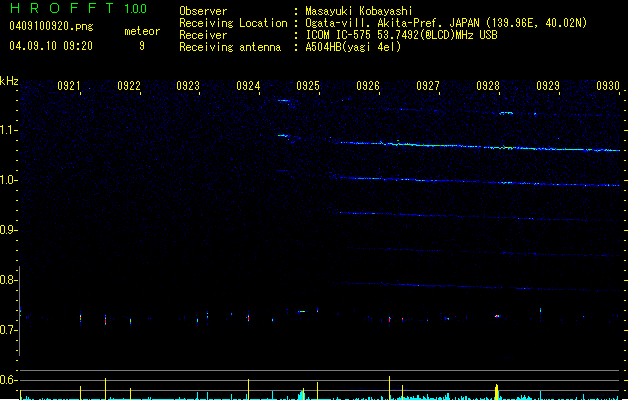The width and height of the screenshot is (629, 400).
Task: Click the meteor count value 9
Action: click(x=142, y=46)
